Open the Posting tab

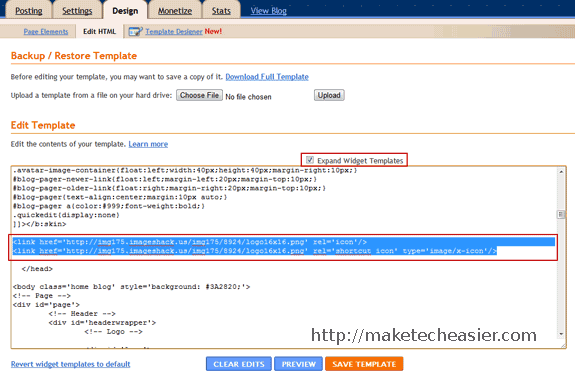pyautogui.click(x=29, y=11)
